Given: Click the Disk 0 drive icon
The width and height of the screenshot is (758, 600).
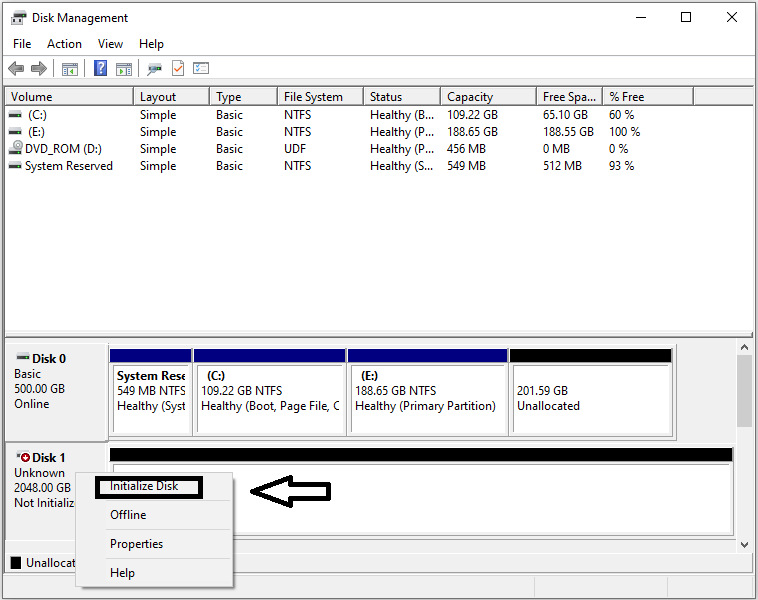Looking at the screenshot, I should 23,357.
